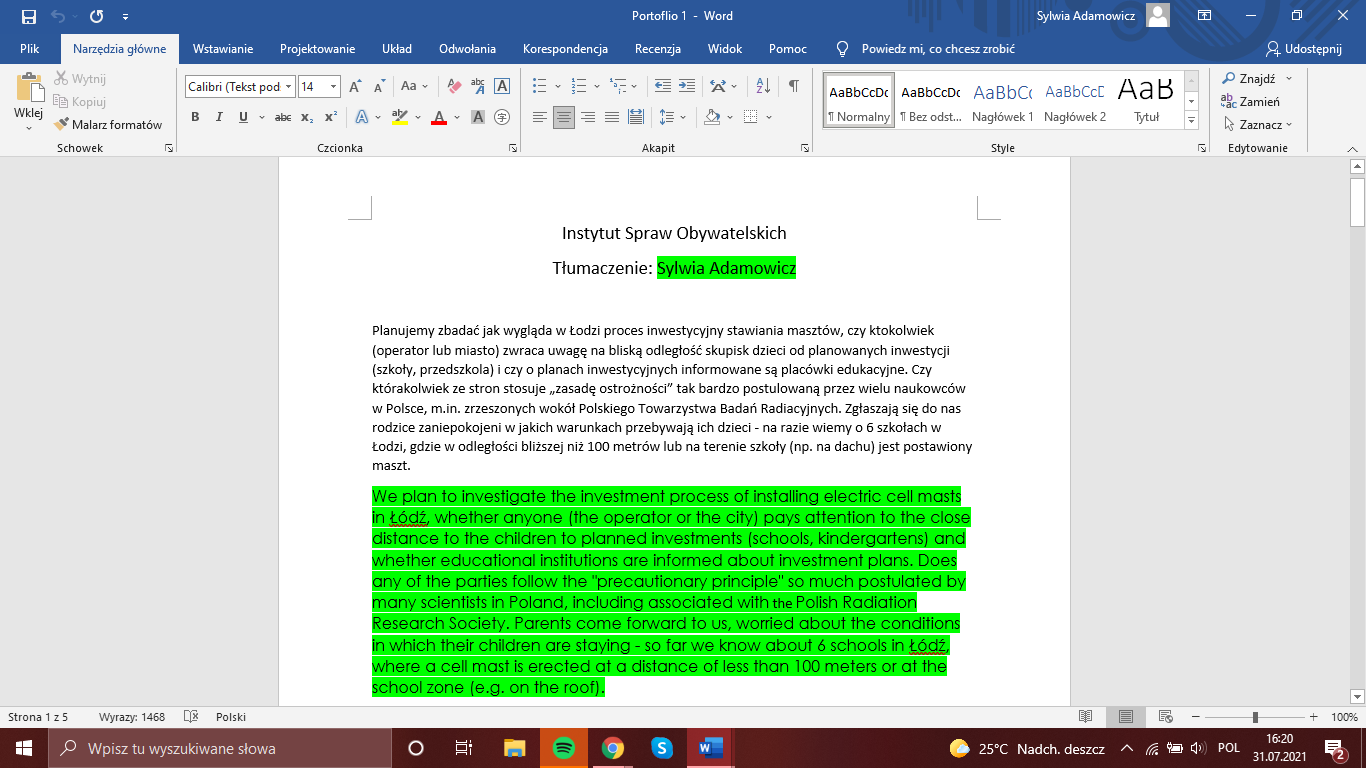The height and width of the screenshot is (768, 1366).
Task: Select Malarz formatów format painter
Action: click(x=108, y=125)
